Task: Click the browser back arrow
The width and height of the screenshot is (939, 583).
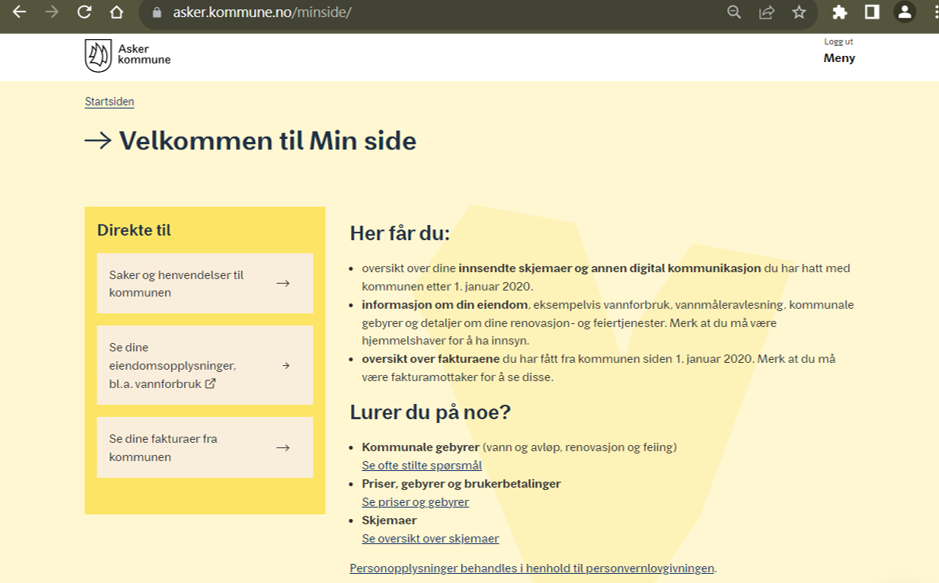Action: (x=19, y=13)
